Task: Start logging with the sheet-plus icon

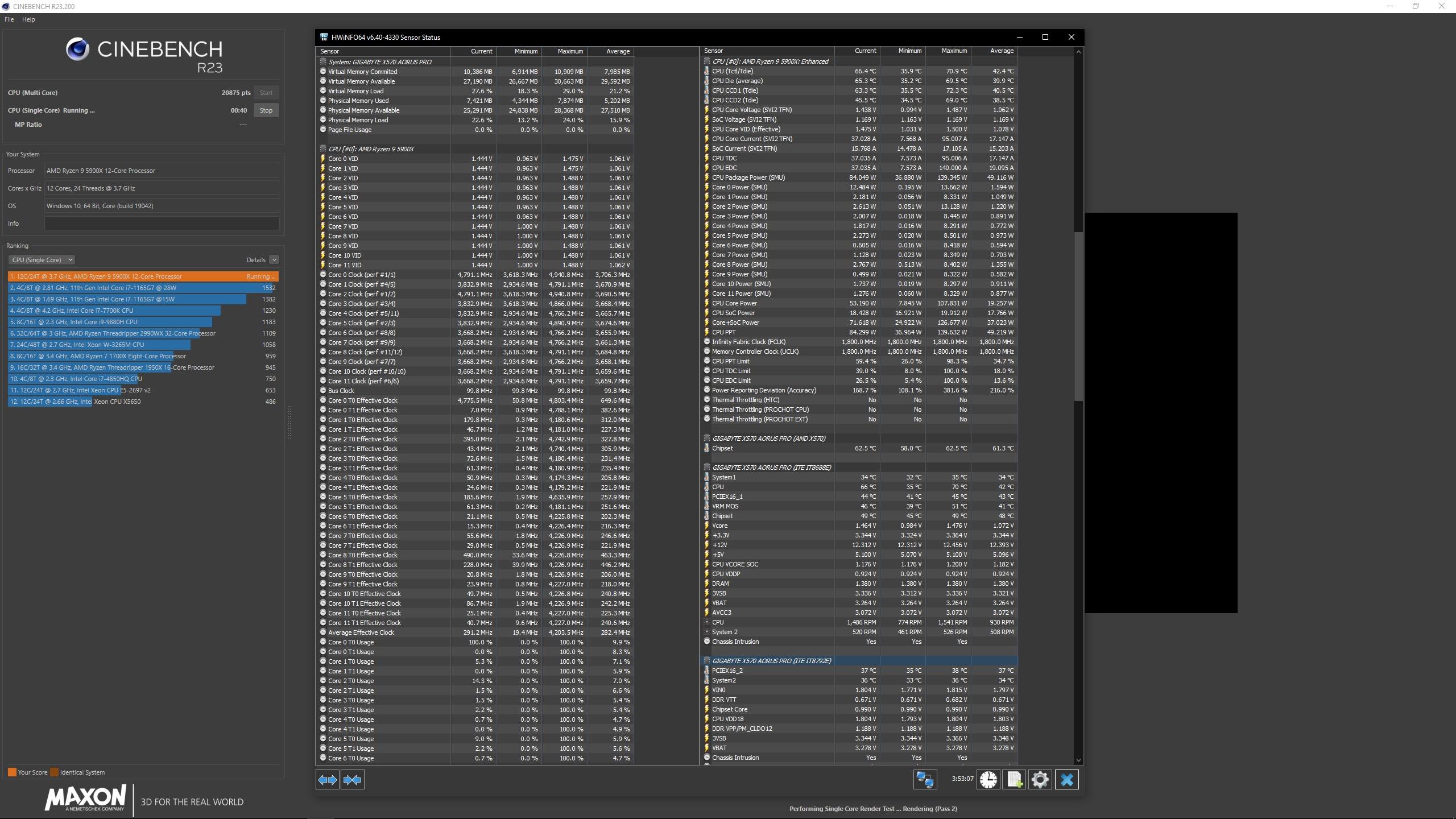Action: pyautogui.click(x=1014, y=780)
